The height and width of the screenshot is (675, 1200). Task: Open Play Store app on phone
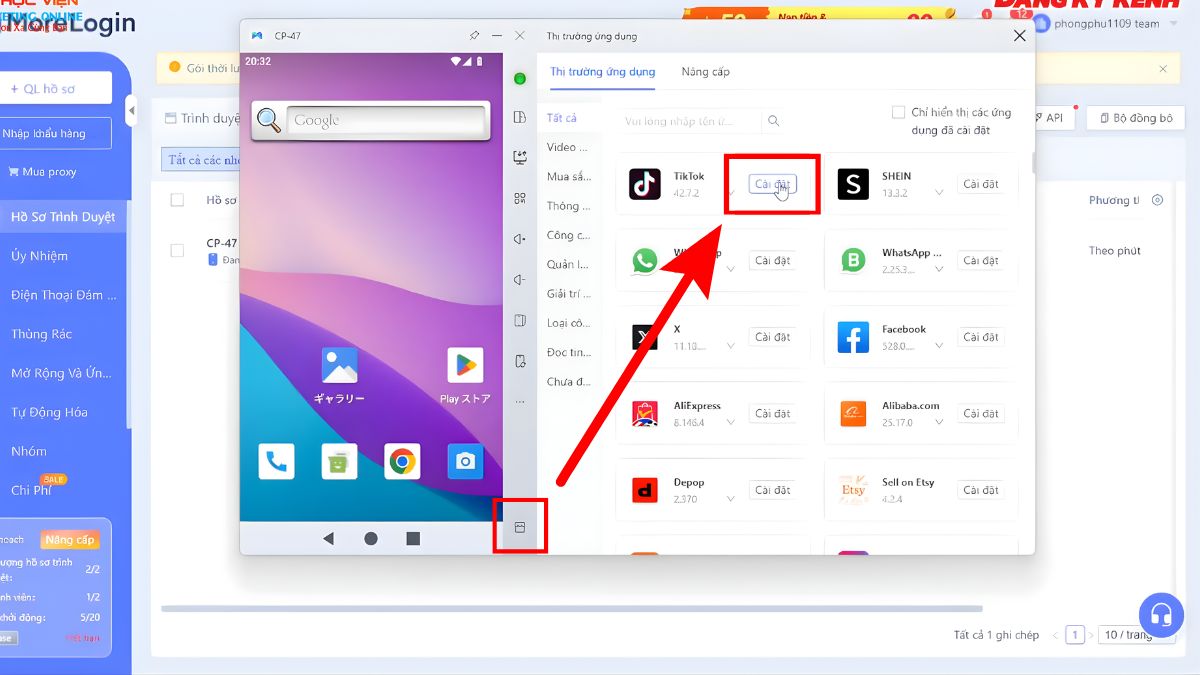[x=465, y=366]
